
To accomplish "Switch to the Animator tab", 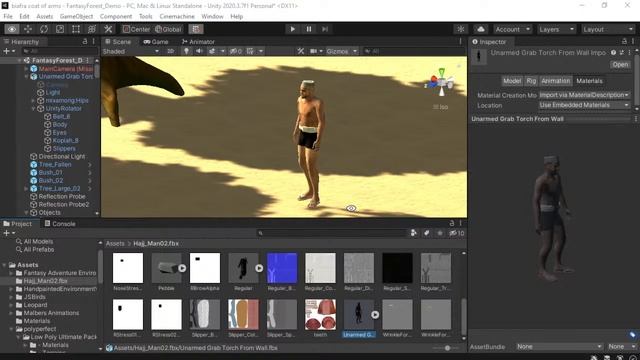I will [x=198, y=42].
